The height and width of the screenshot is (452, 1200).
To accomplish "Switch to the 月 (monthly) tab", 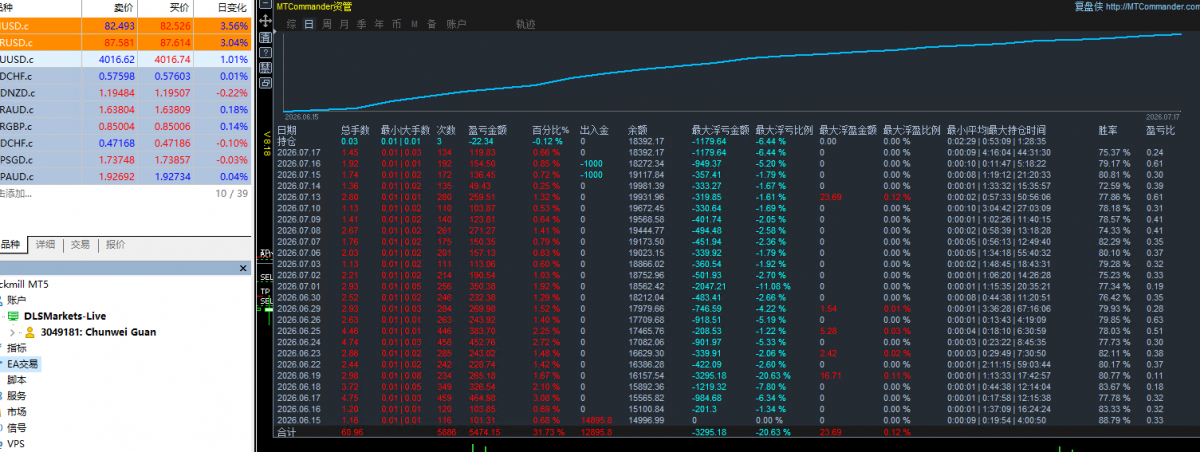I will (344, 24).
